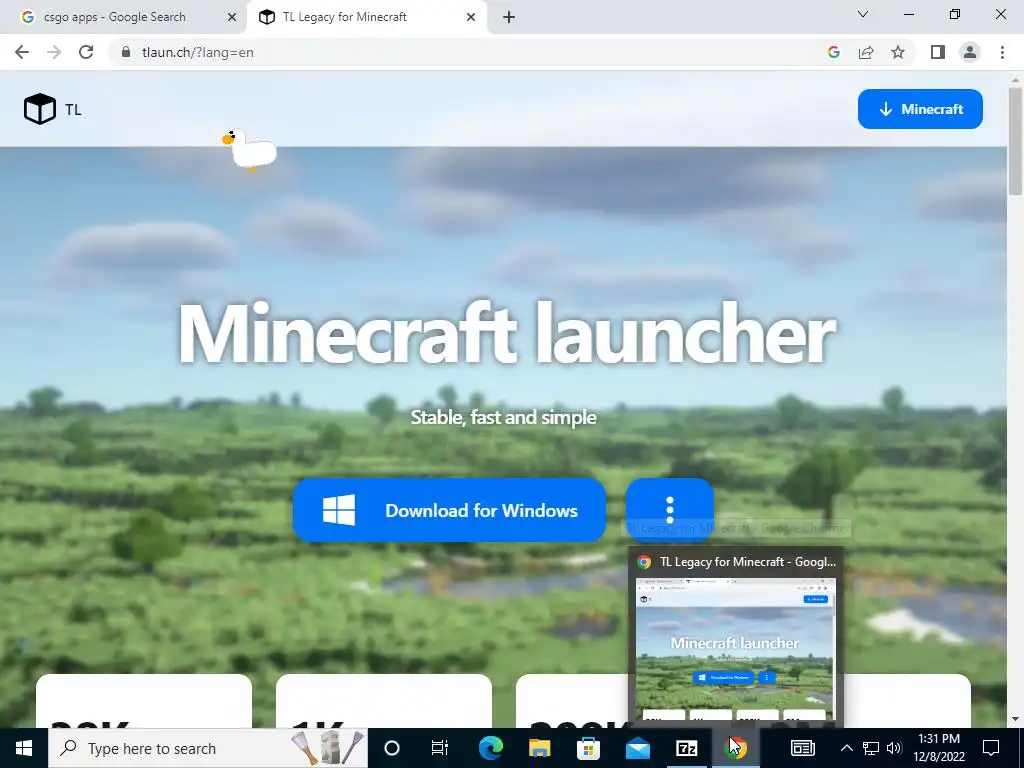The width and height of the screenshot is (1024, 768).
Task: Go back to previous page
Action: click(x=22, y=52)
